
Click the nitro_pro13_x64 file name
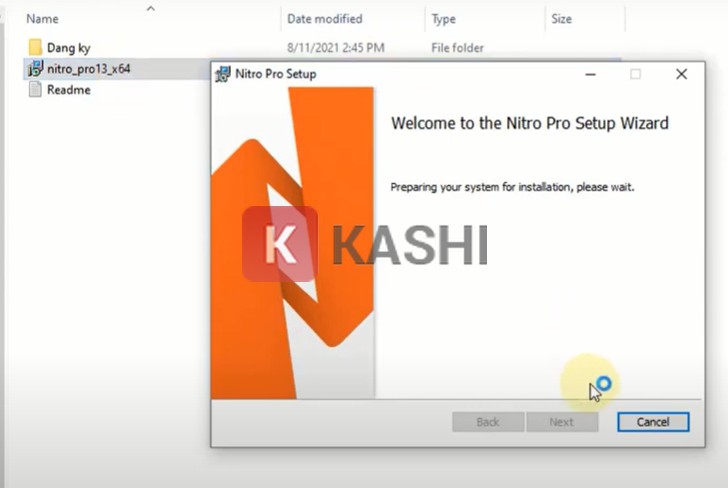[x=89, y=69]
